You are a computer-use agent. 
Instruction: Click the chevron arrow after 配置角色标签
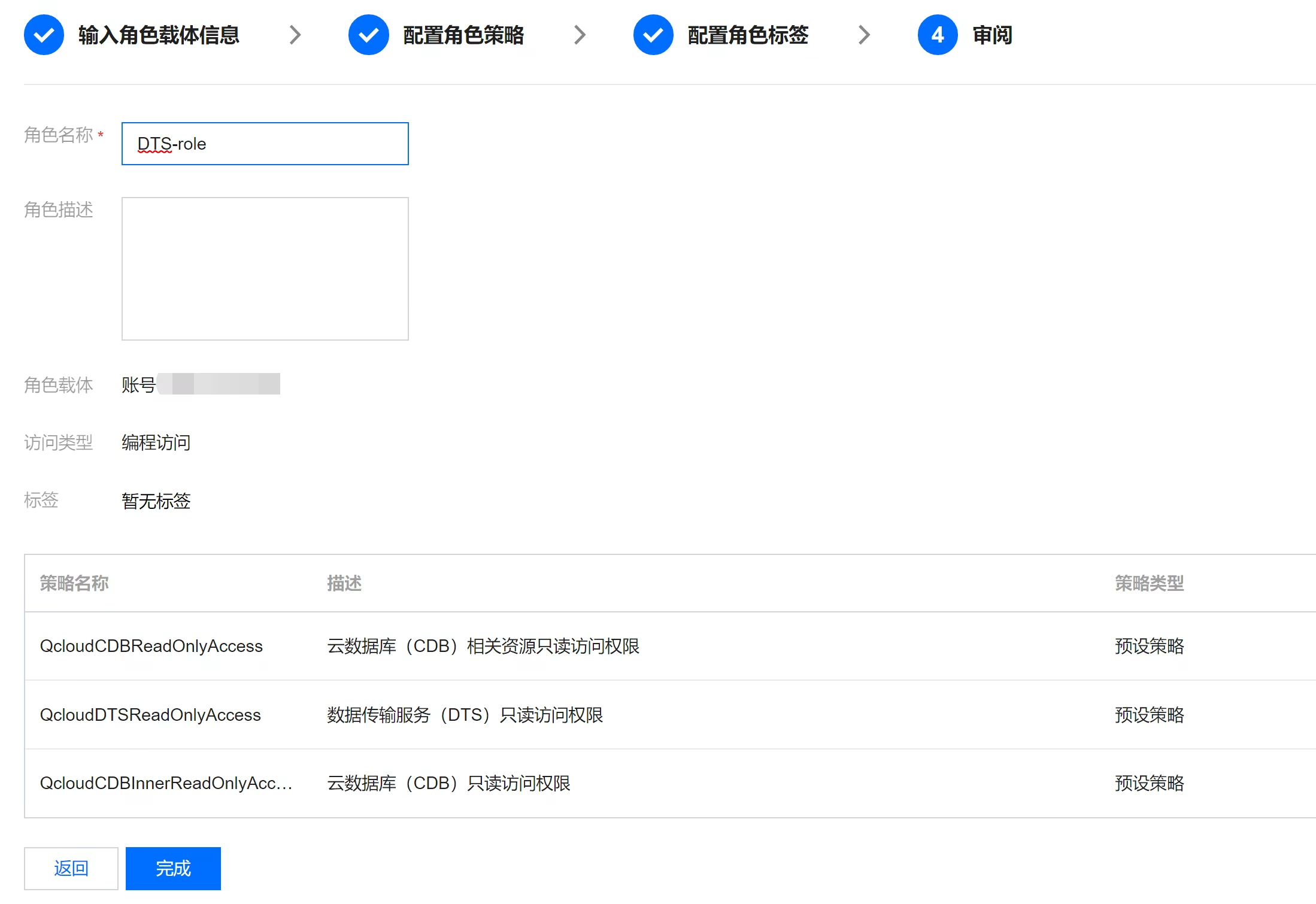pos(864,35)
